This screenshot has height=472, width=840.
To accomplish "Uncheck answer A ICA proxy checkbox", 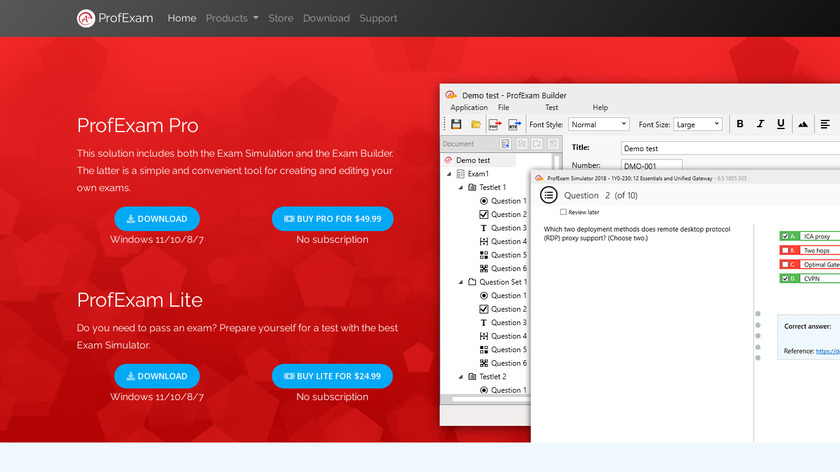I will point(785,236).
